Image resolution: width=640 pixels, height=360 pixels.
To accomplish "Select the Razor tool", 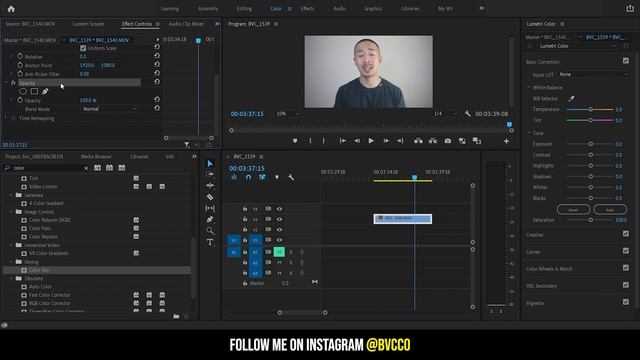I will 210,197.
